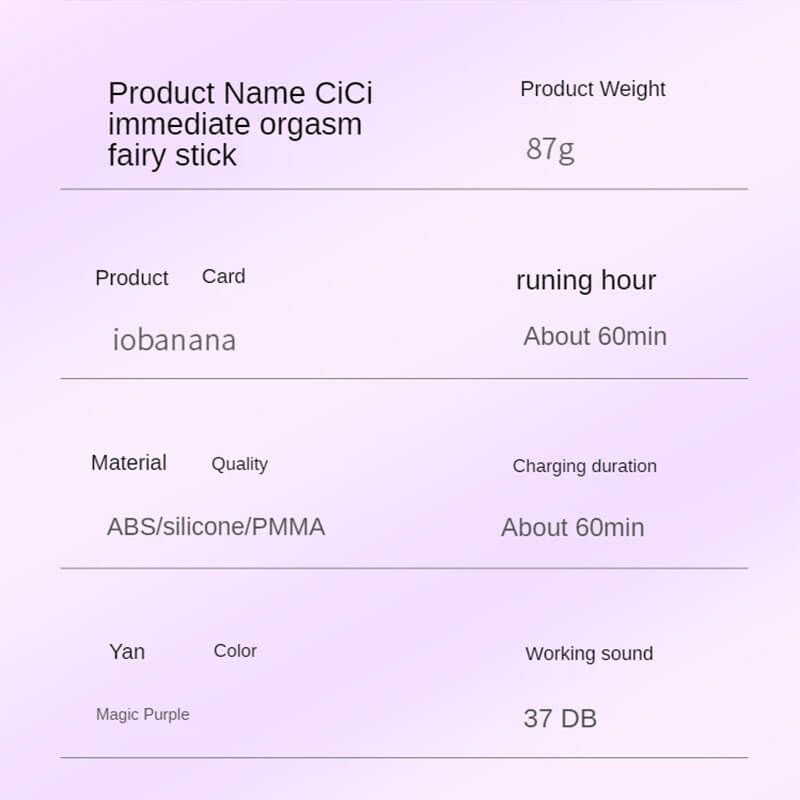Click the product name title text
Viewport: 800px width, 800px height.
[x=240, y=124]
